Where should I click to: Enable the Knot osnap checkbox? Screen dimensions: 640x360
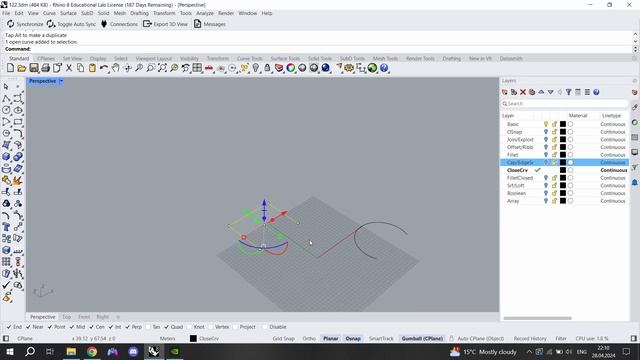189,327
